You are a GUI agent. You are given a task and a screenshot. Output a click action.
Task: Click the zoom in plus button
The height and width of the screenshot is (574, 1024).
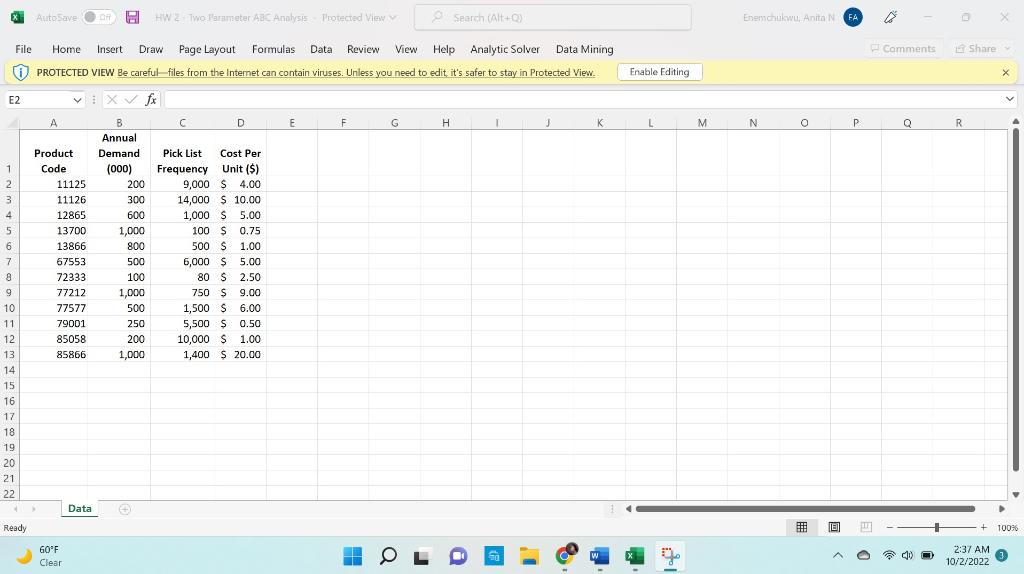click(x=984, y=527)
